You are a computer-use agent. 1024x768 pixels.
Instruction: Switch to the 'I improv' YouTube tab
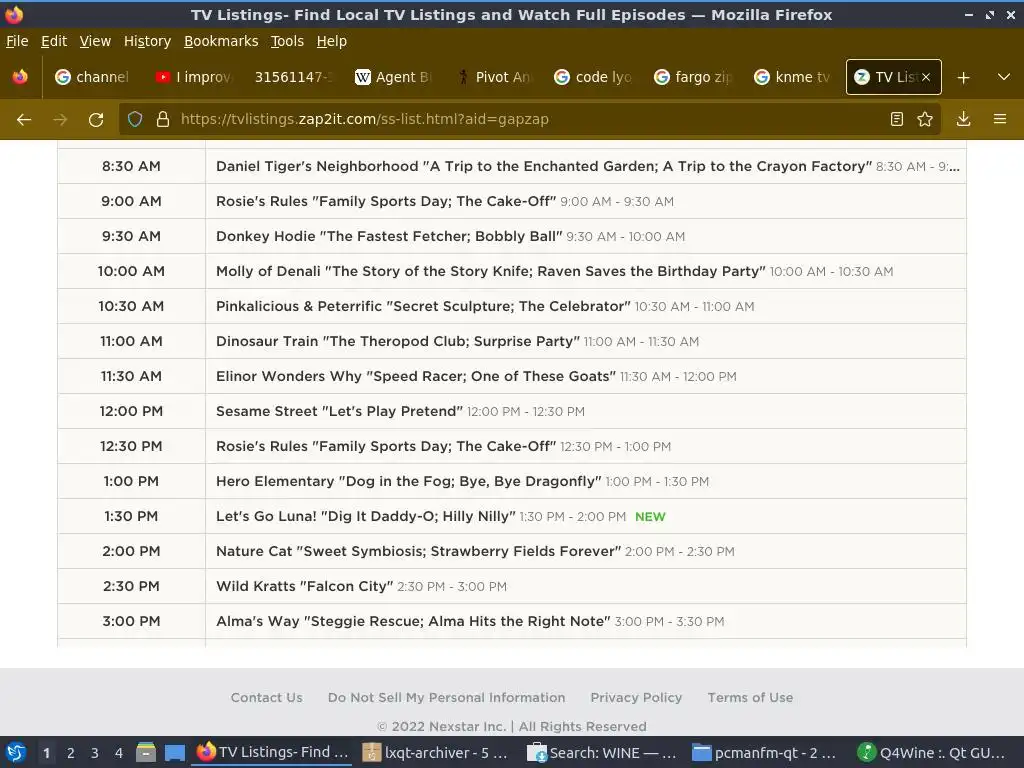[193, 77]
